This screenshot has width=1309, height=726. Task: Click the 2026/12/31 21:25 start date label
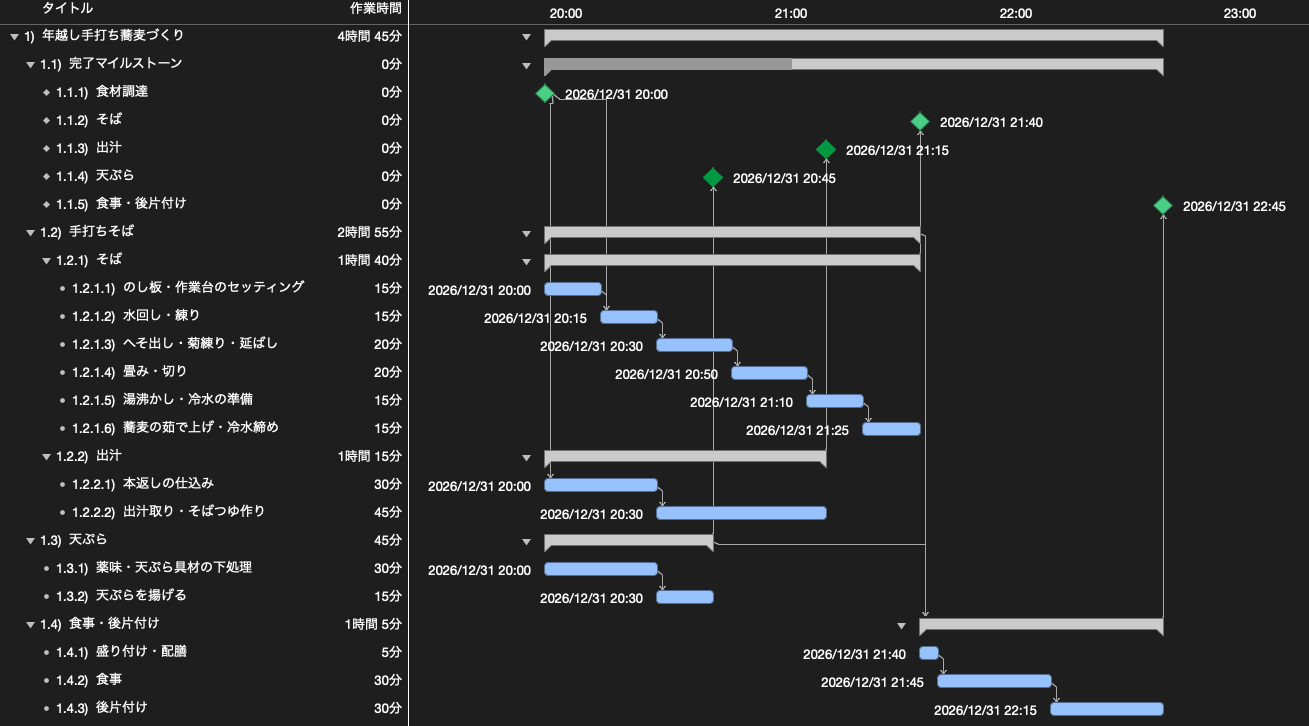coord(797,431)
